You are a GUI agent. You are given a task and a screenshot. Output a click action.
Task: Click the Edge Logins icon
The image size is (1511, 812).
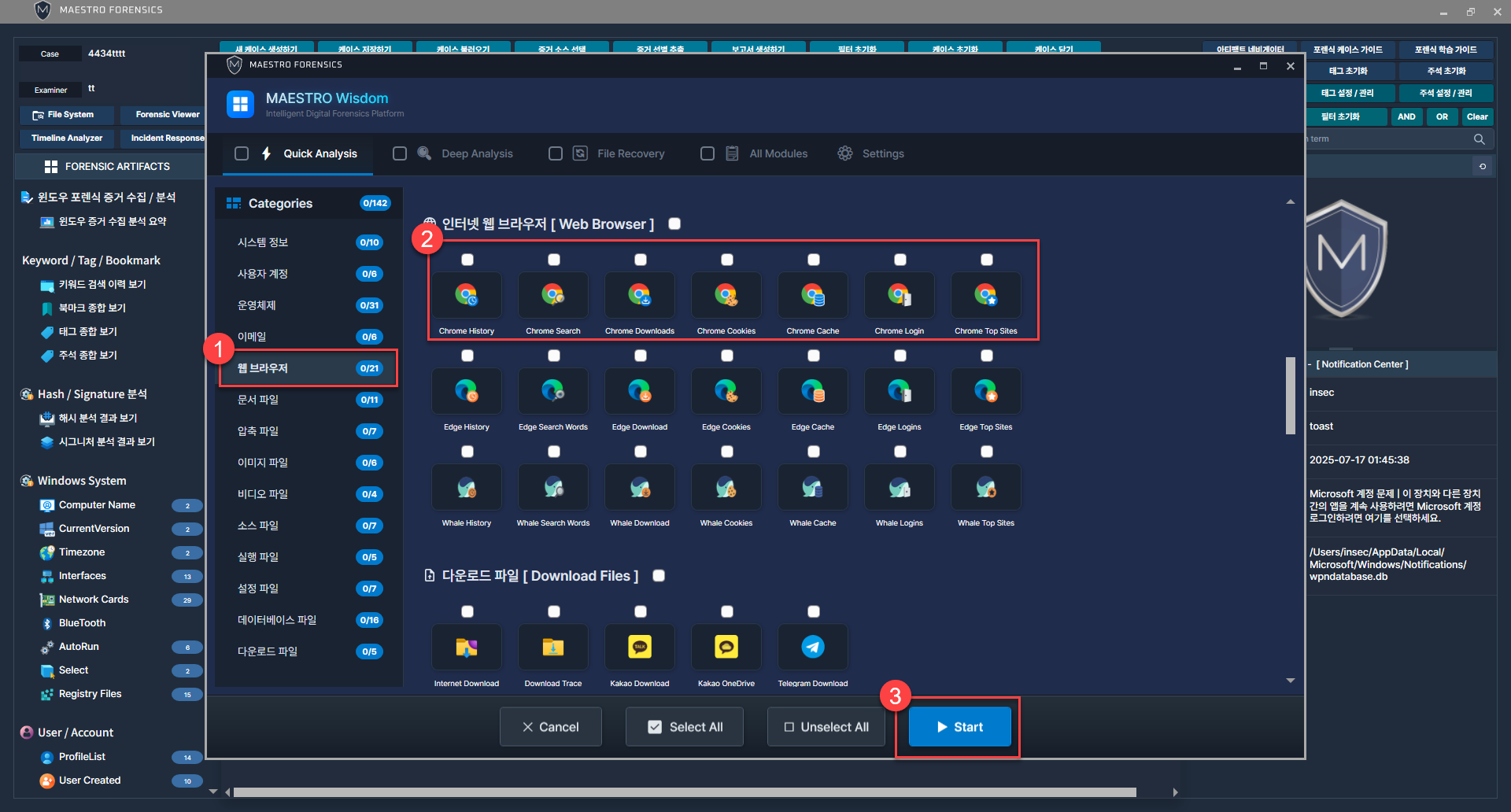899,392
